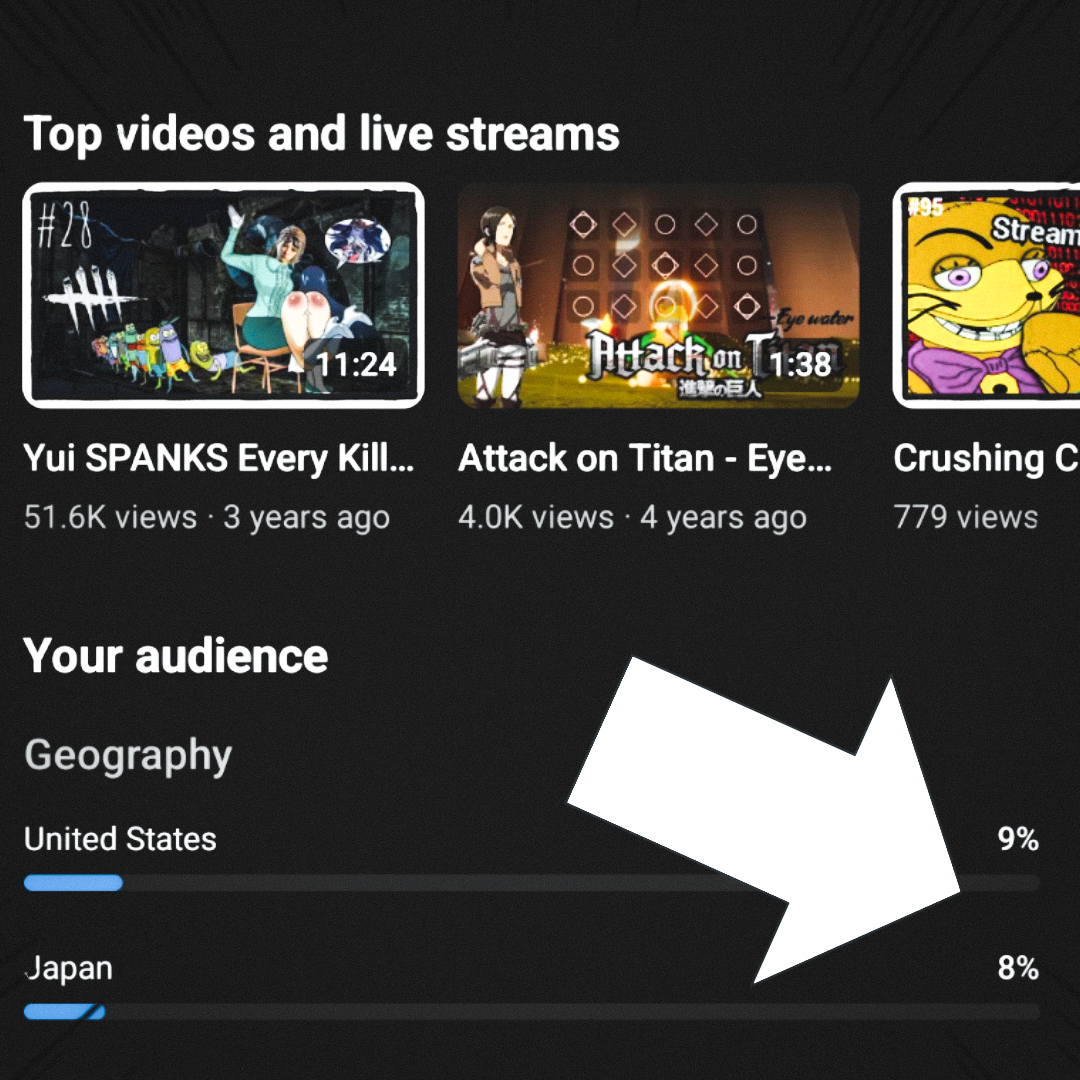1080x1080 pixels.
Task: Open the Geography section label
Action: 128,756
